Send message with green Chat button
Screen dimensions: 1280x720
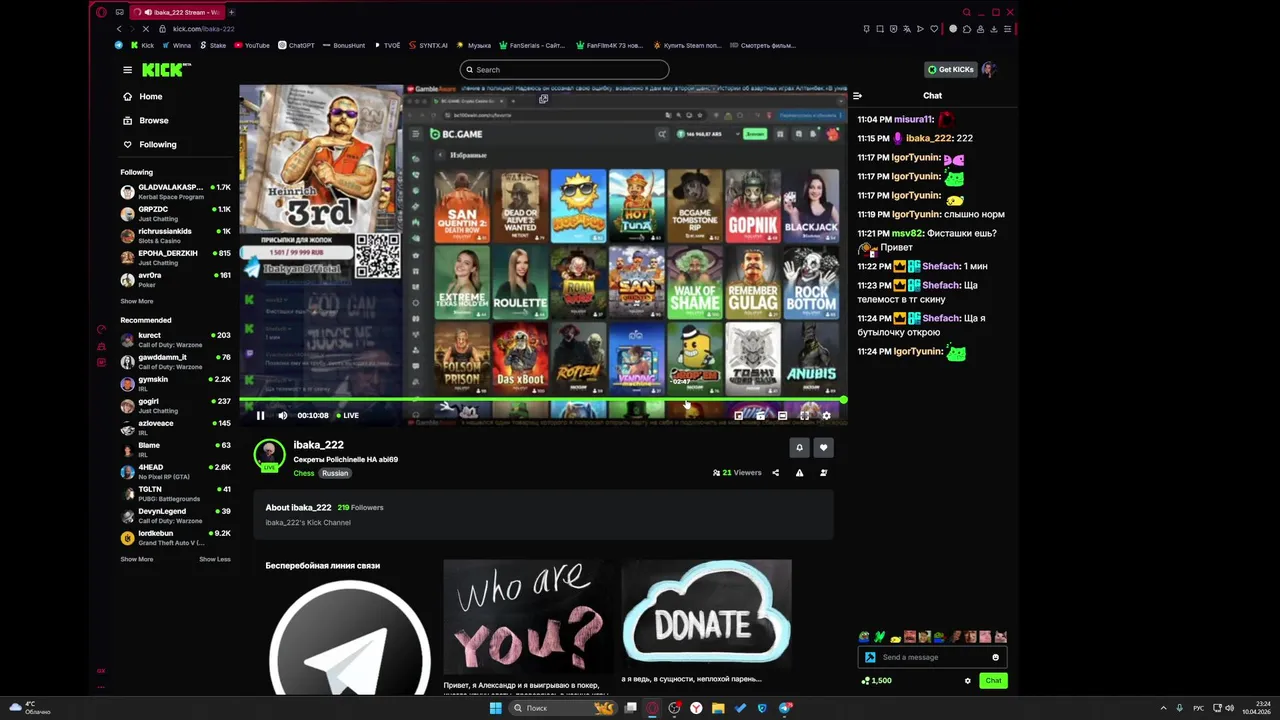[993, 681]
